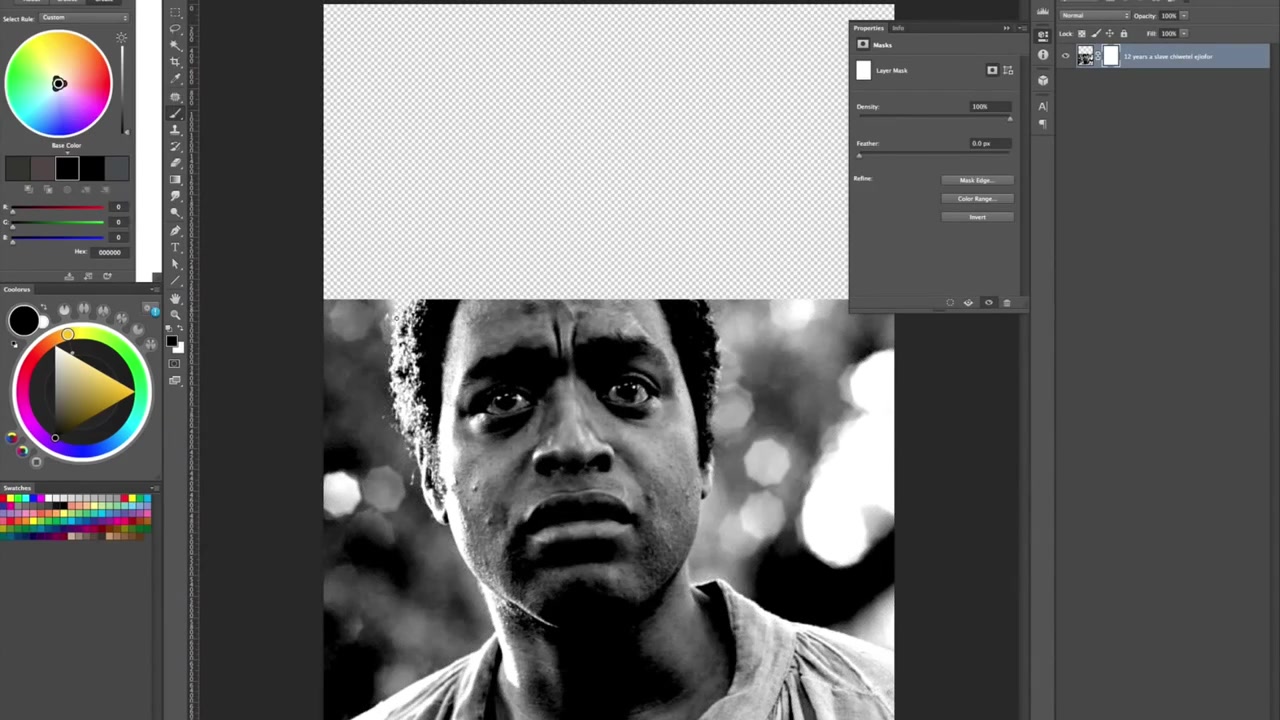The image size is (1280, 720).
Task: Change the screen mode from toolbar
Action: tap(175, 380)
